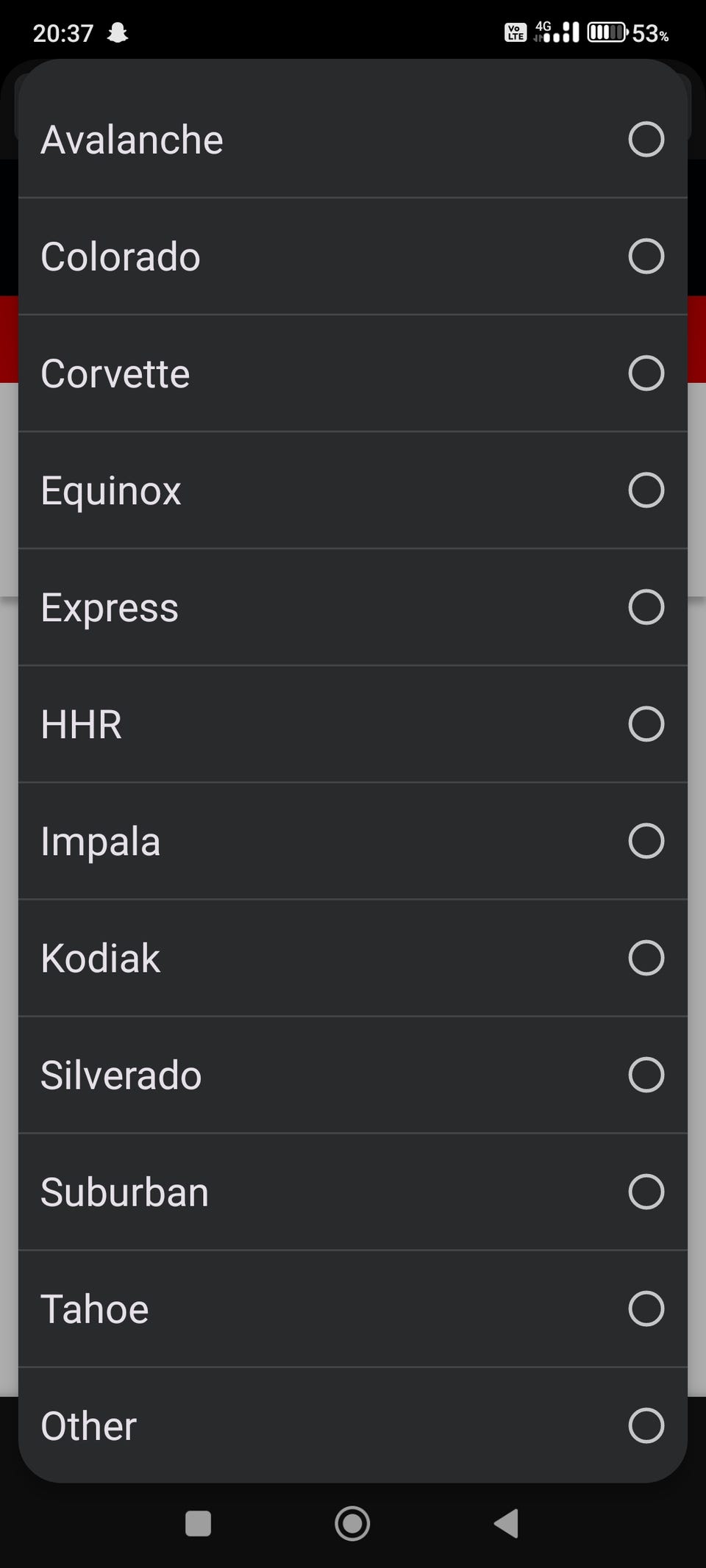This screenshot has height=1568, width=706.
Task: Tap the Express model label
Action: click(x=110, y=608)
